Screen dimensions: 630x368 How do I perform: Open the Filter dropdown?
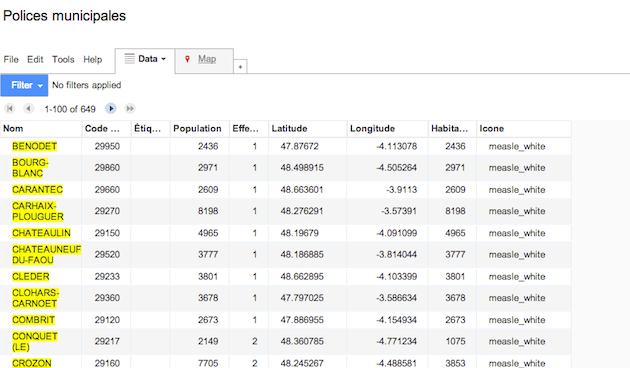click(x=24, y=85)
